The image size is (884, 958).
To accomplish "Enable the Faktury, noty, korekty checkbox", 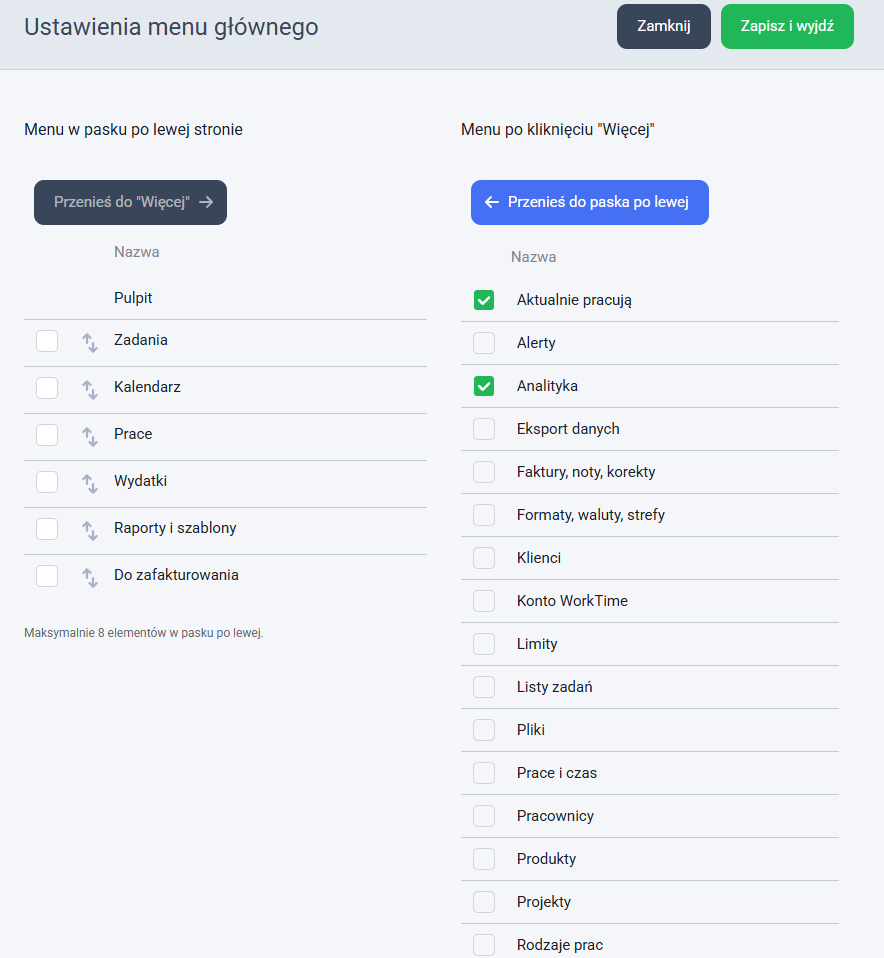I will click(x=484, y=472).
